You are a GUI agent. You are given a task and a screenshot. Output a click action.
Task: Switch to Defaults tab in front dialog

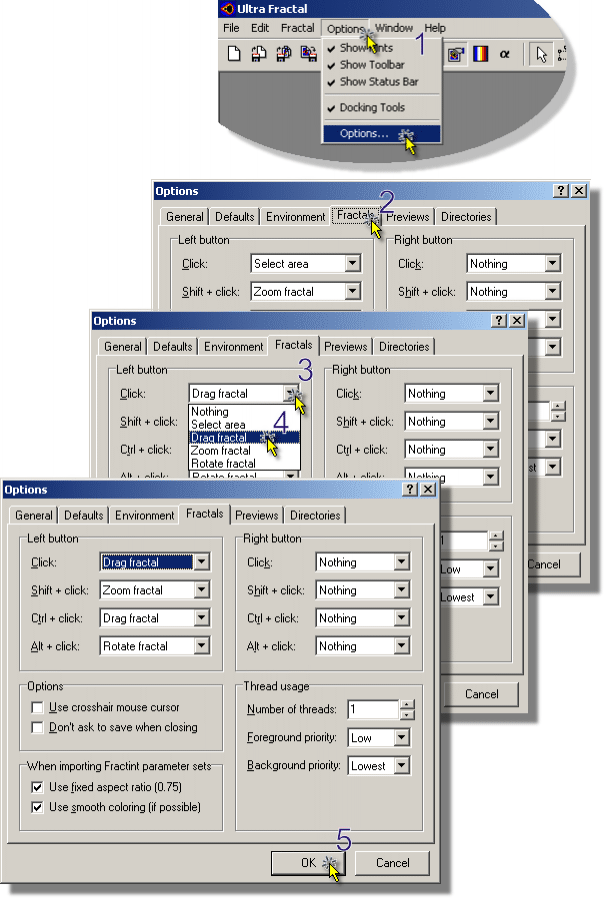click(x=84, y=515)
